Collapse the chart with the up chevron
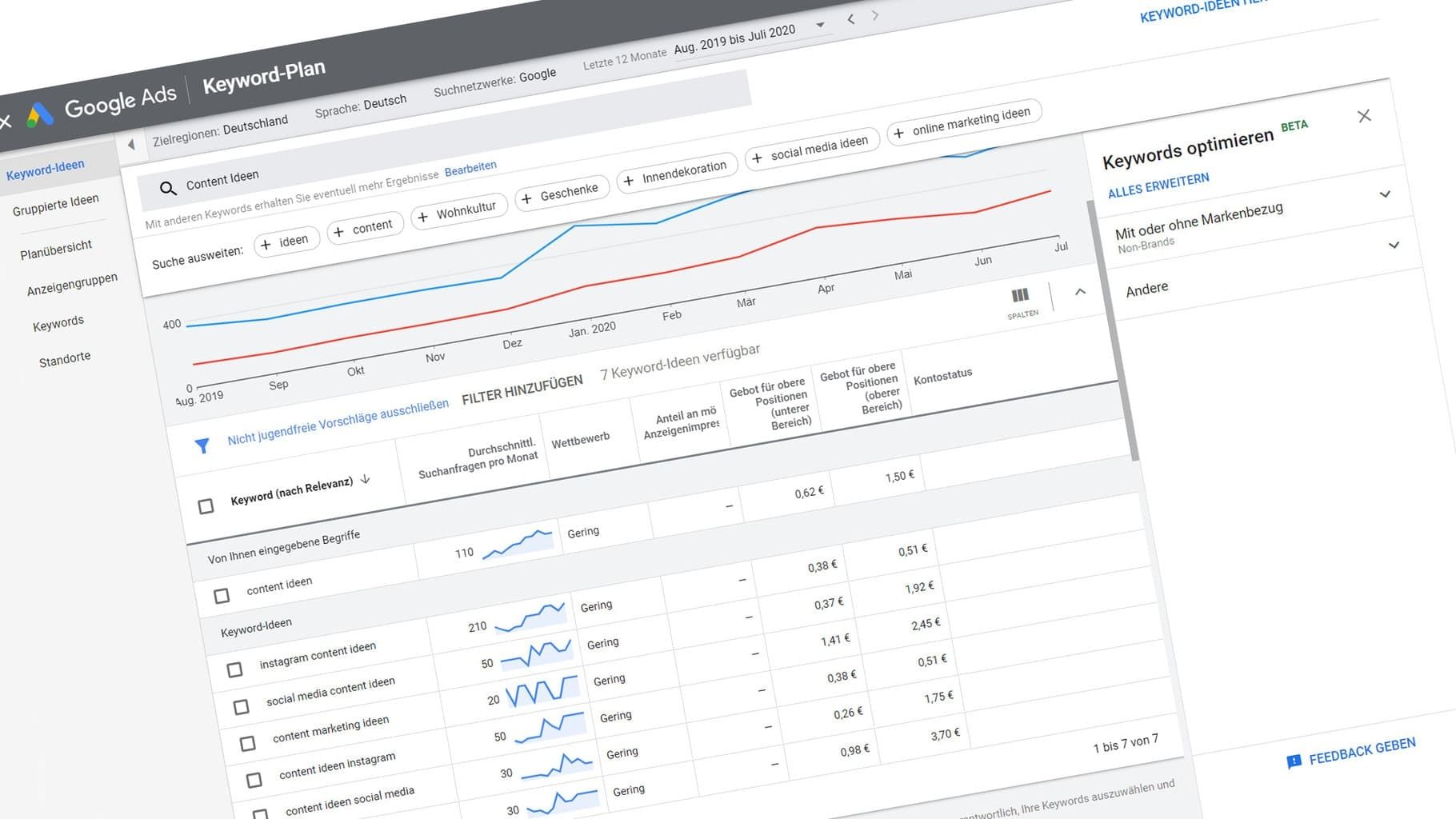The height and width of the screenshot is (819, 1456). [x=1080, y=292]
